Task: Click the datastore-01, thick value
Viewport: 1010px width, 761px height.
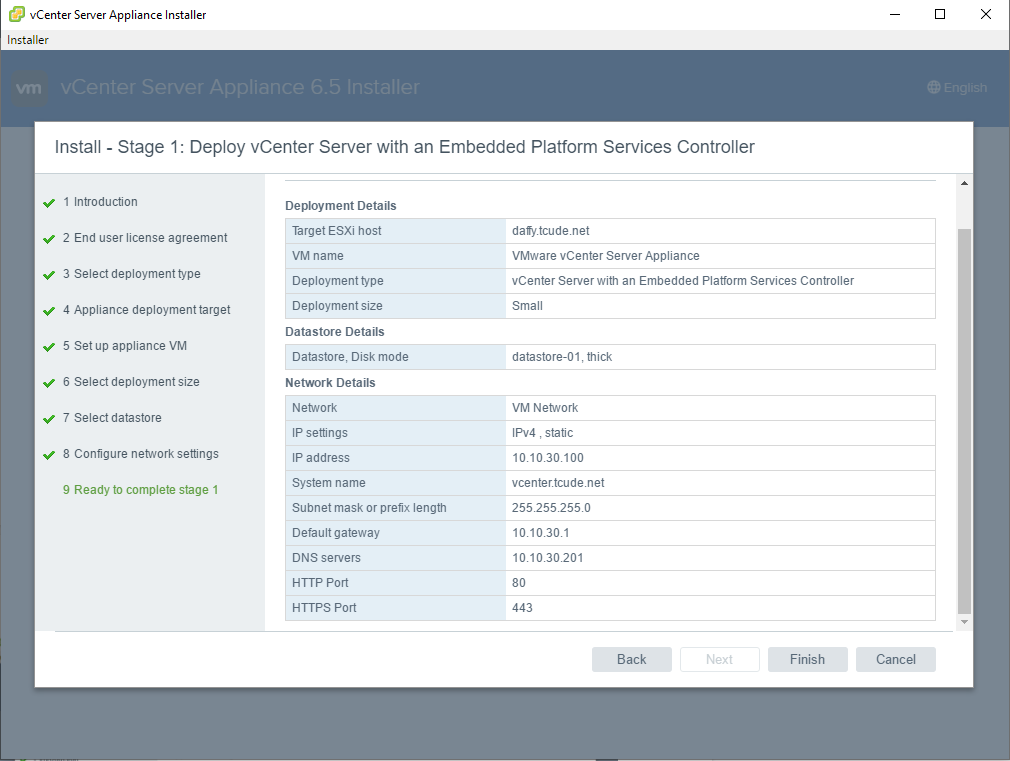Action: pyautogui.click(x=562, y=357)
